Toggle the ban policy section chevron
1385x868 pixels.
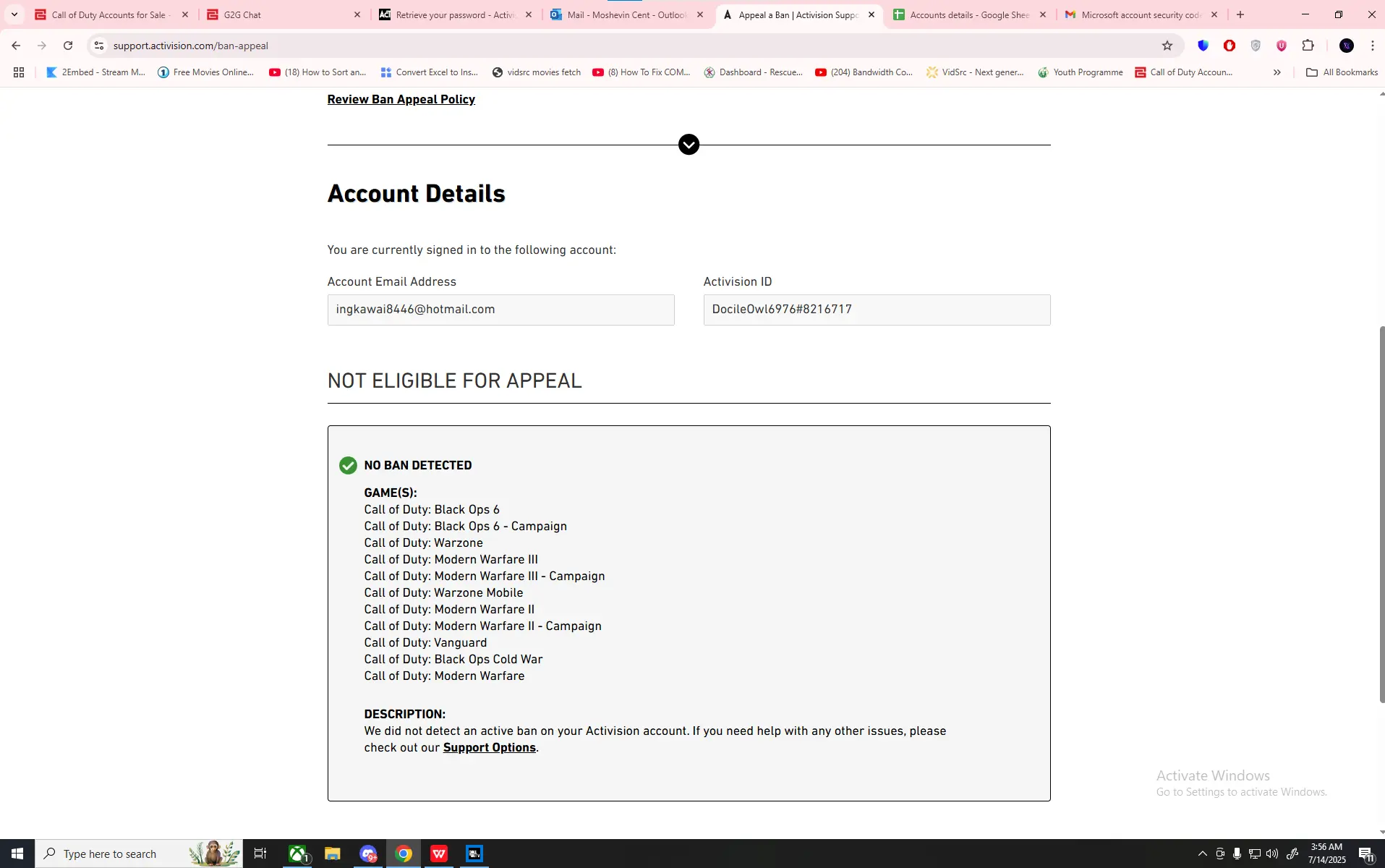689,145
